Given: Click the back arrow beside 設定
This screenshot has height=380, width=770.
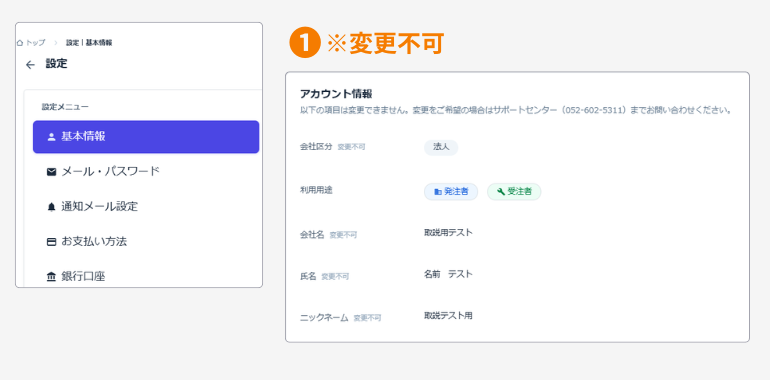Looking at the screenshot, I should click(x=30, y=65).
